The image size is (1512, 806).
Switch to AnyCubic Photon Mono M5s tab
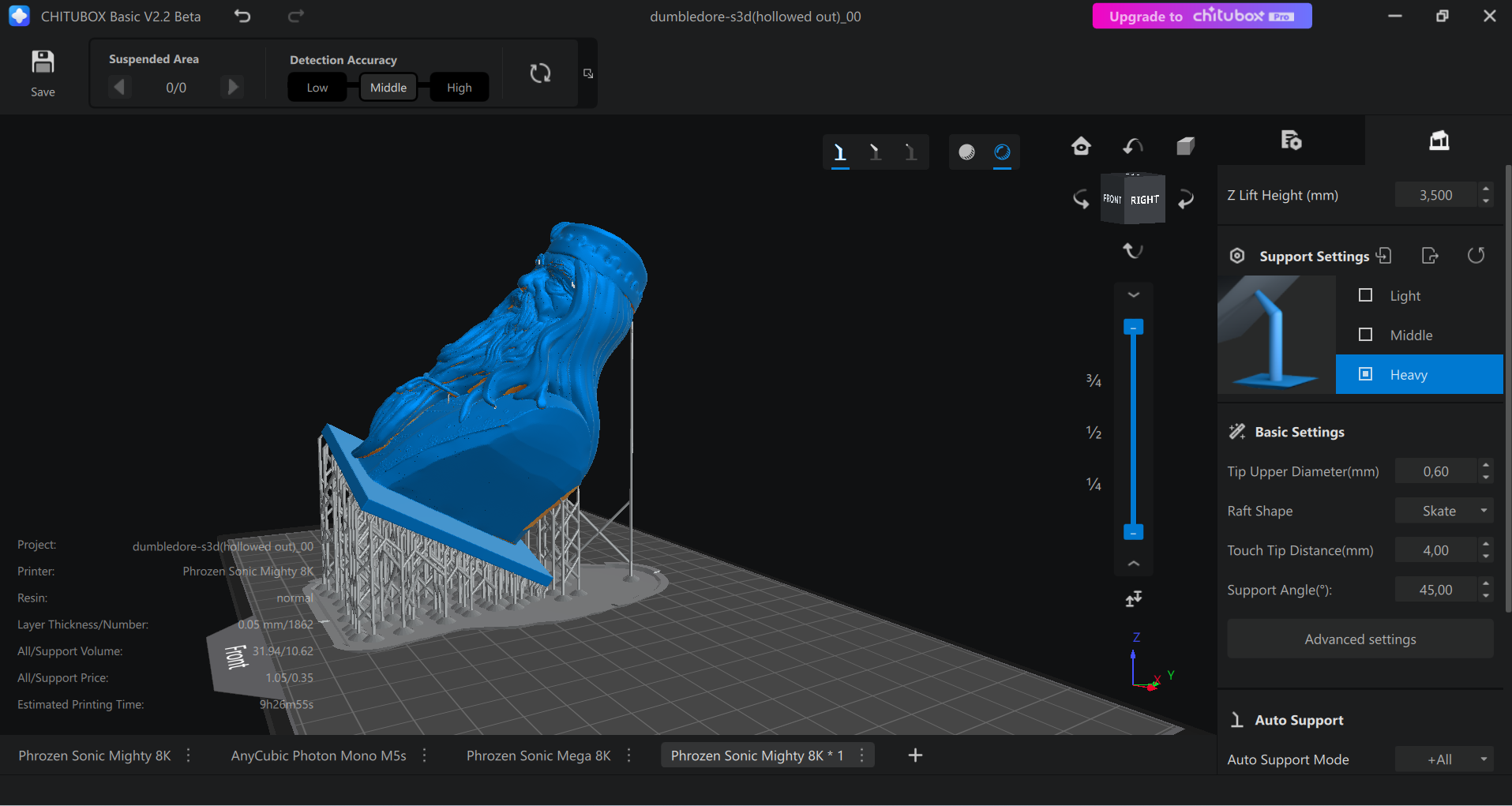[318, 755]
